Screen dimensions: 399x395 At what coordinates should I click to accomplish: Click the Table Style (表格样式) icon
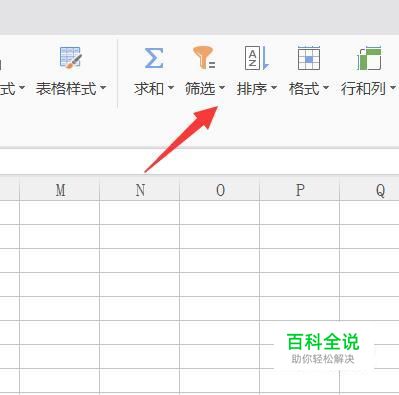coord(71,58)
